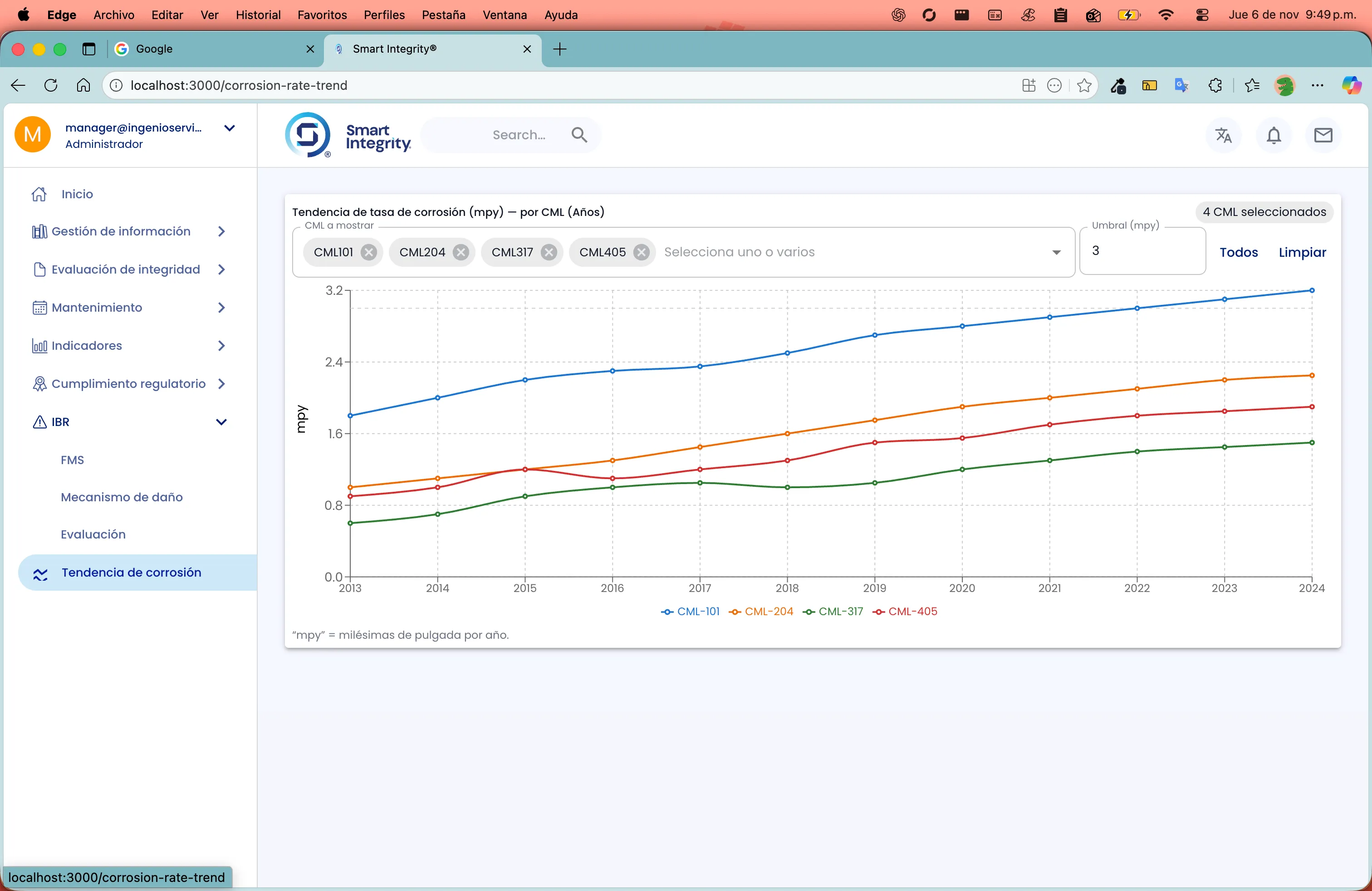
Task: Click the search magnifier icon
Action: coord(579,135)
